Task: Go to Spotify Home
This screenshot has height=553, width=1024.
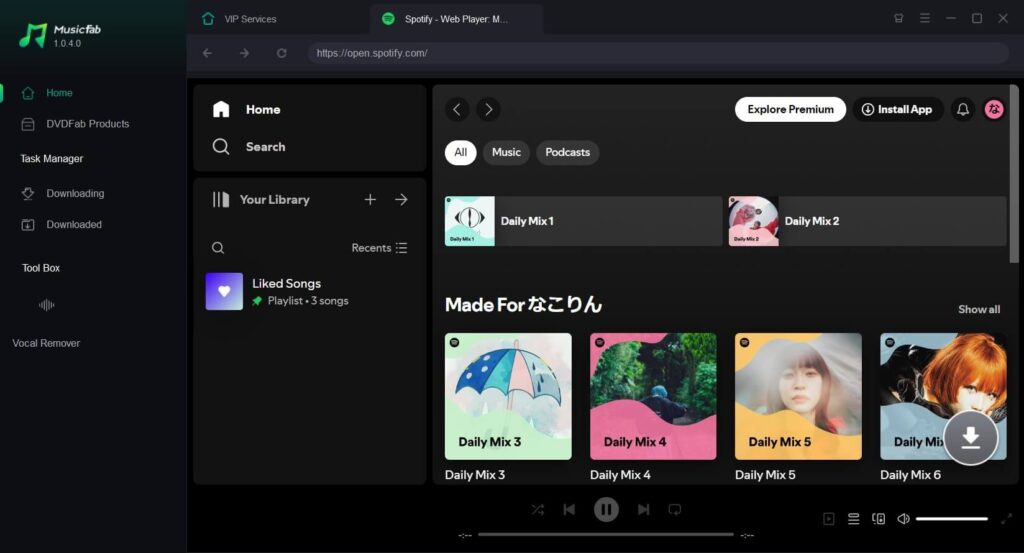Action: click(247, 109)
